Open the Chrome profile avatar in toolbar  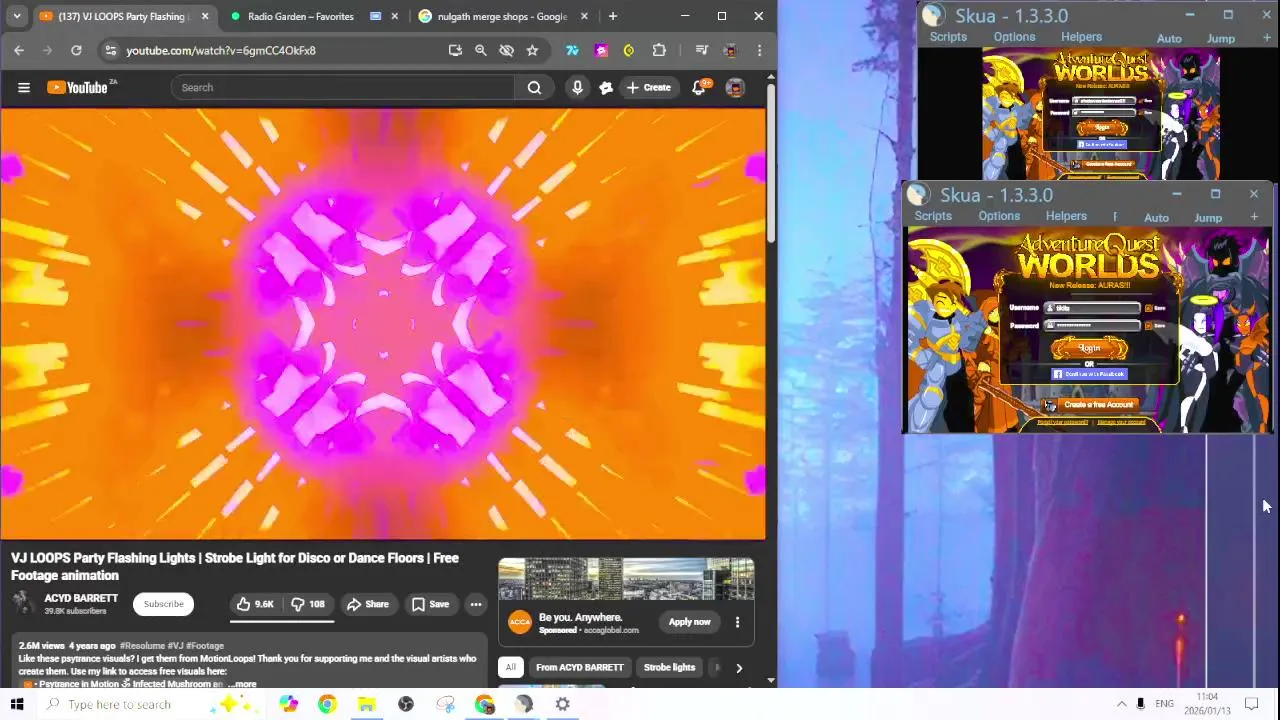click(x=730, y=50)
